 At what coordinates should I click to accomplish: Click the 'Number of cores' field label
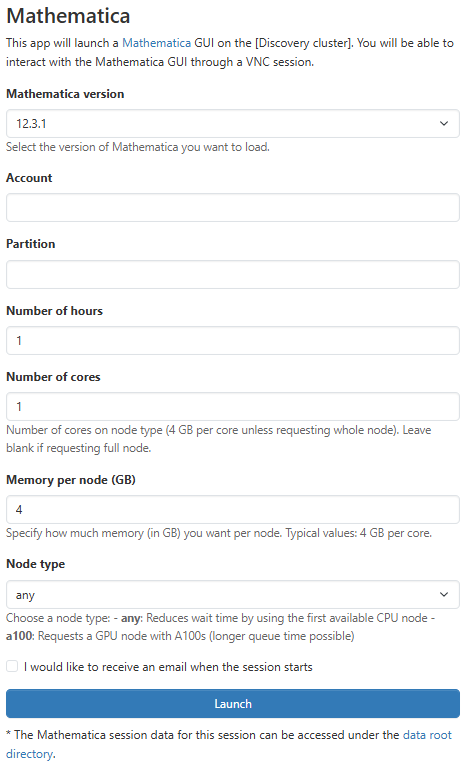[53, 377]
